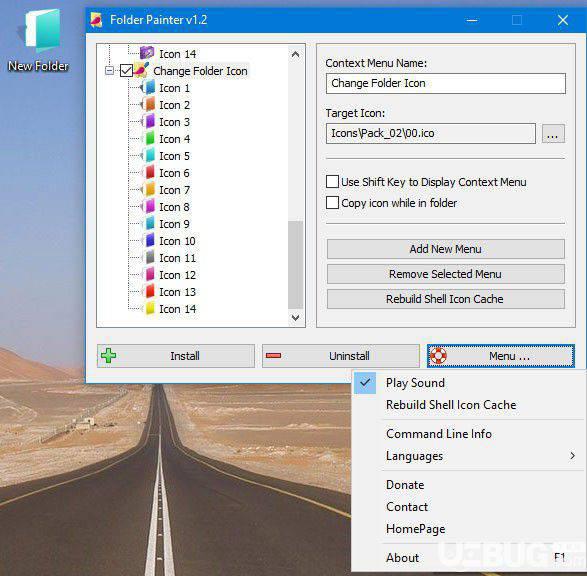Image resolution: width=587 pixels, height=576 pixels.
Task: Click the Uninstall button
Action: (x=341, y=356)
